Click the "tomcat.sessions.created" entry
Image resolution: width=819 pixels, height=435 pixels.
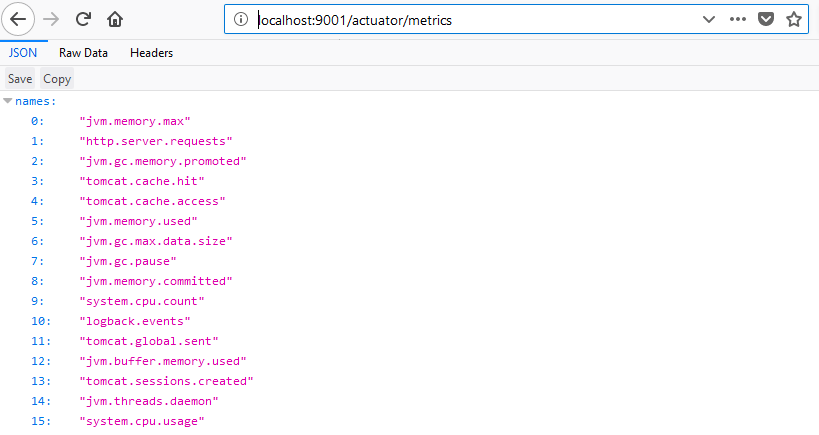166,381
